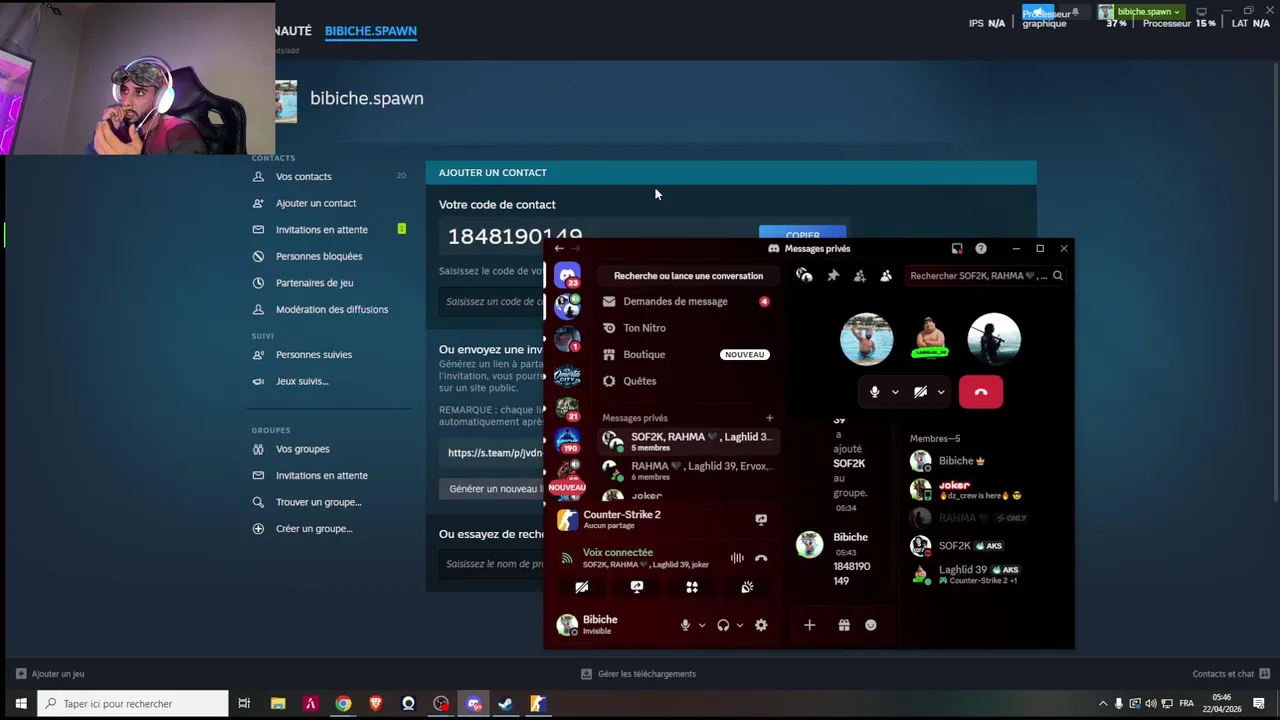Mute microphone in the call controls
The image size is (1280, 720).
874,392
